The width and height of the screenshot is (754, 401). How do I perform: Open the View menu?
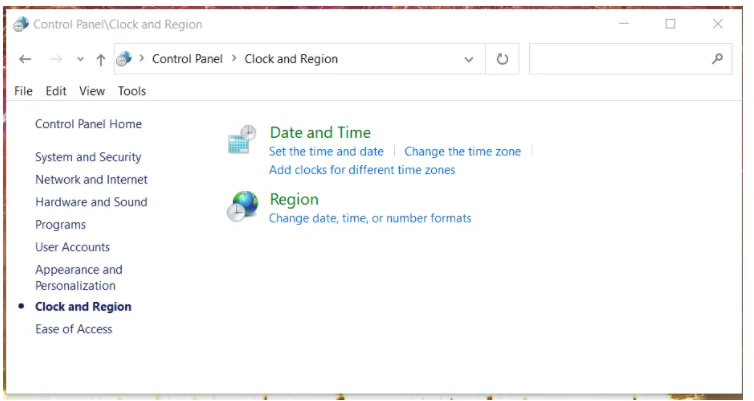(x=92, y=91)
